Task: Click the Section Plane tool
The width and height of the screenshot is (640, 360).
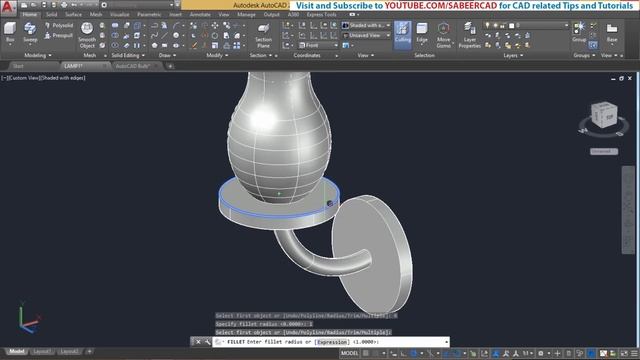Action: 263,35
